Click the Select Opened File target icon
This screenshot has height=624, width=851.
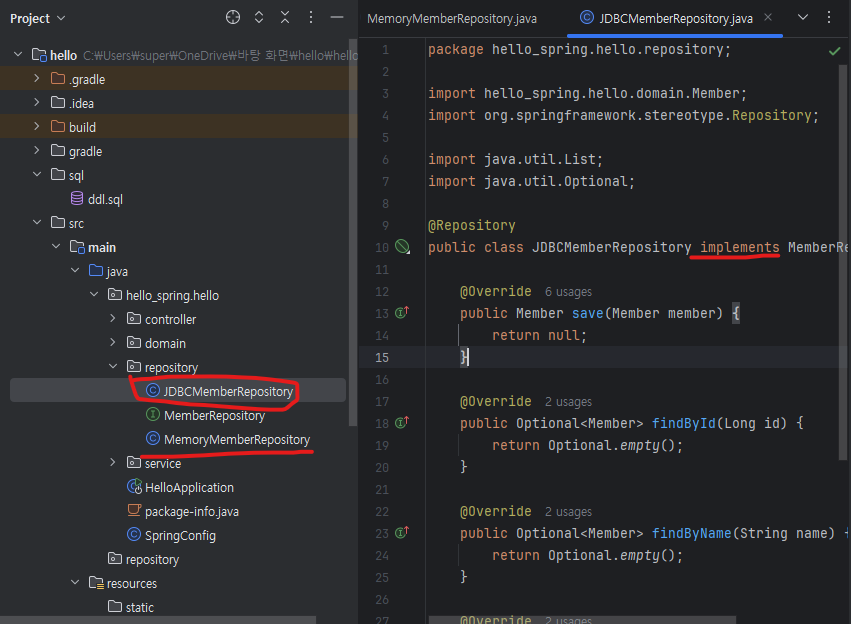pyautogui.click(x=233, y=18)
